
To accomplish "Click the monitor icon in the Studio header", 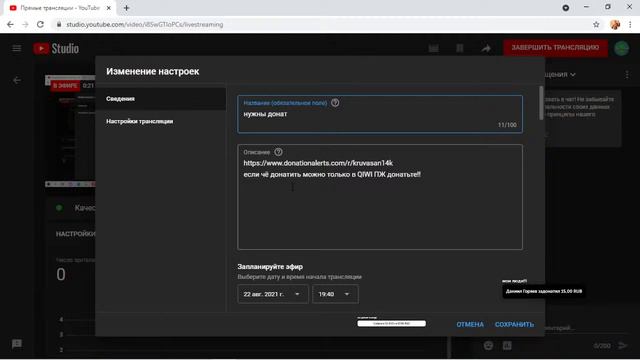I will 433,49.
